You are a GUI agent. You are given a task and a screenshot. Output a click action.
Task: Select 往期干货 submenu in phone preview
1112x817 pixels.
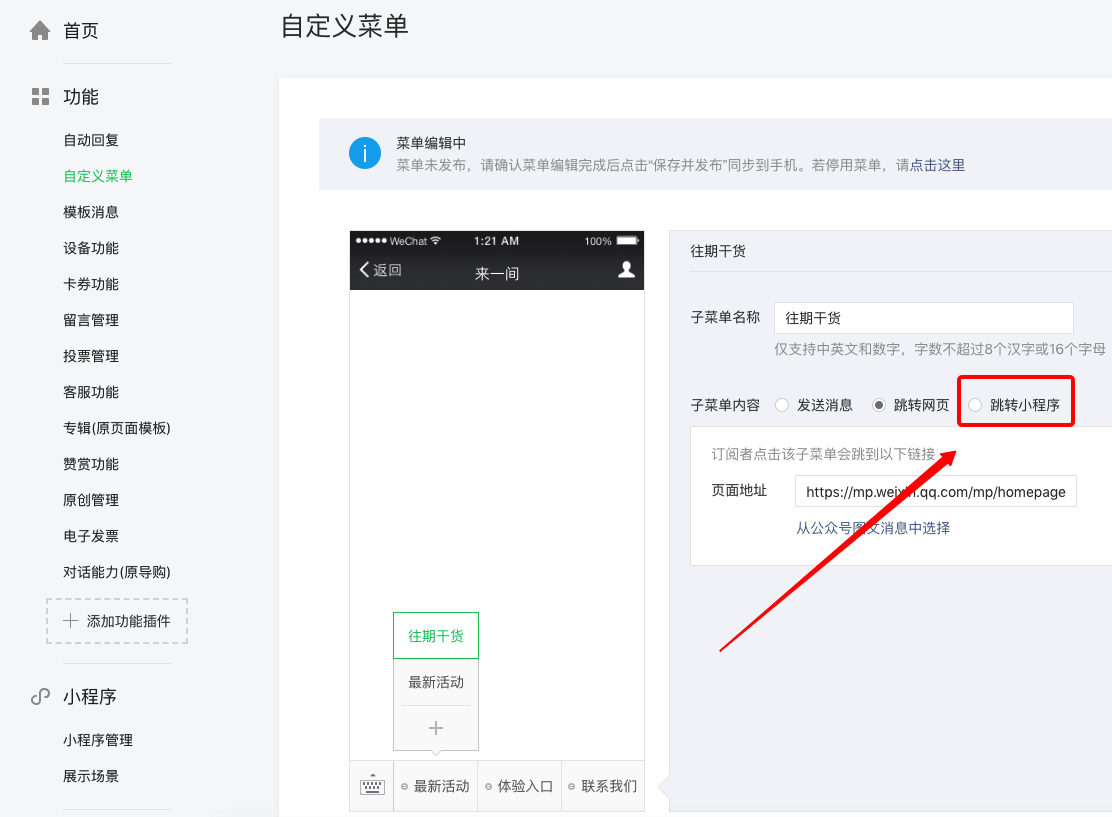coord(436,635)
